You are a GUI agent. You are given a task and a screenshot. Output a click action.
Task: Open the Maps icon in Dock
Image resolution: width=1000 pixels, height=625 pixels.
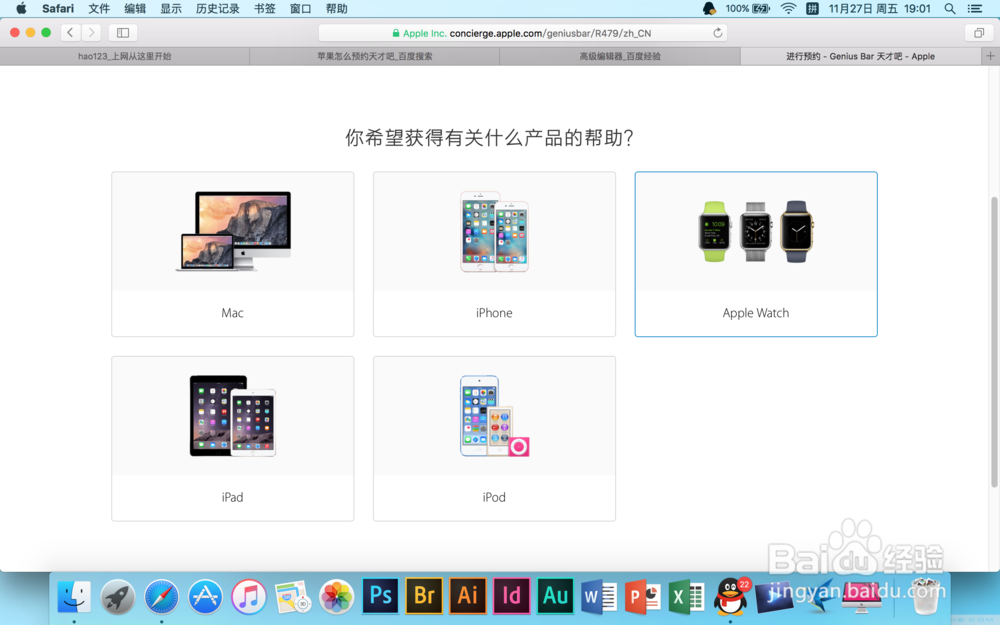click(x=292, y=596)
